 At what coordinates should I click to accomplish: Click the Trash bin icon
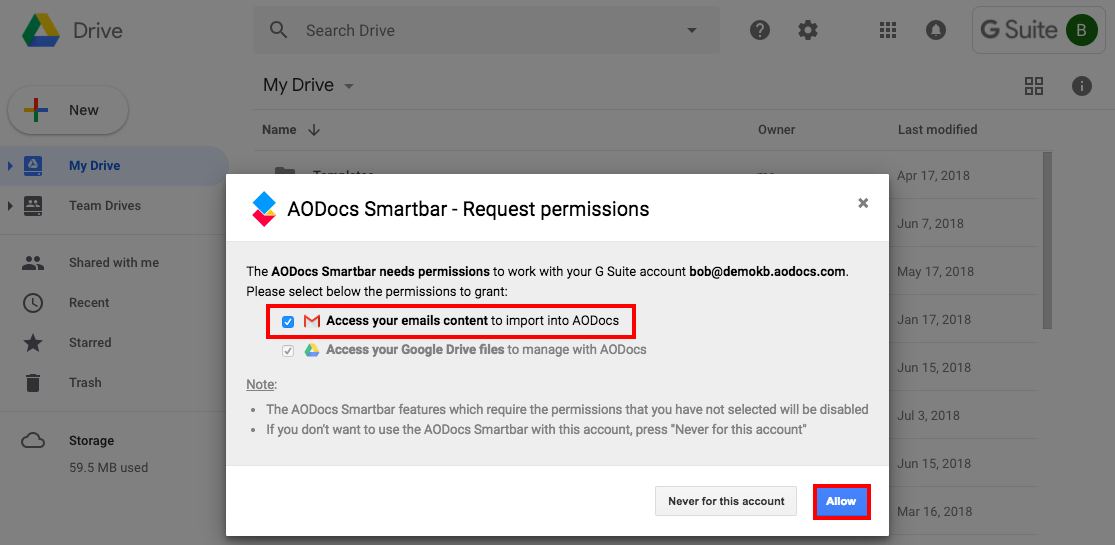point(33,383)
